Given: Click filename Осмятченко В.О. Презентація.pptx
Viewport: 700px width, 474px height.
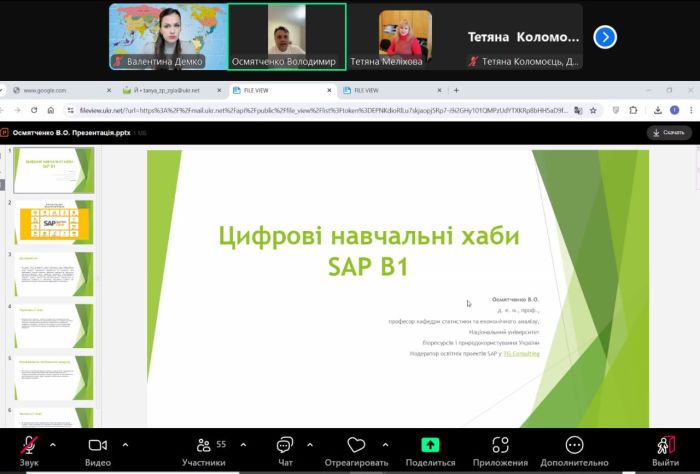Looking at the screenshot, I should pos(71,133).
